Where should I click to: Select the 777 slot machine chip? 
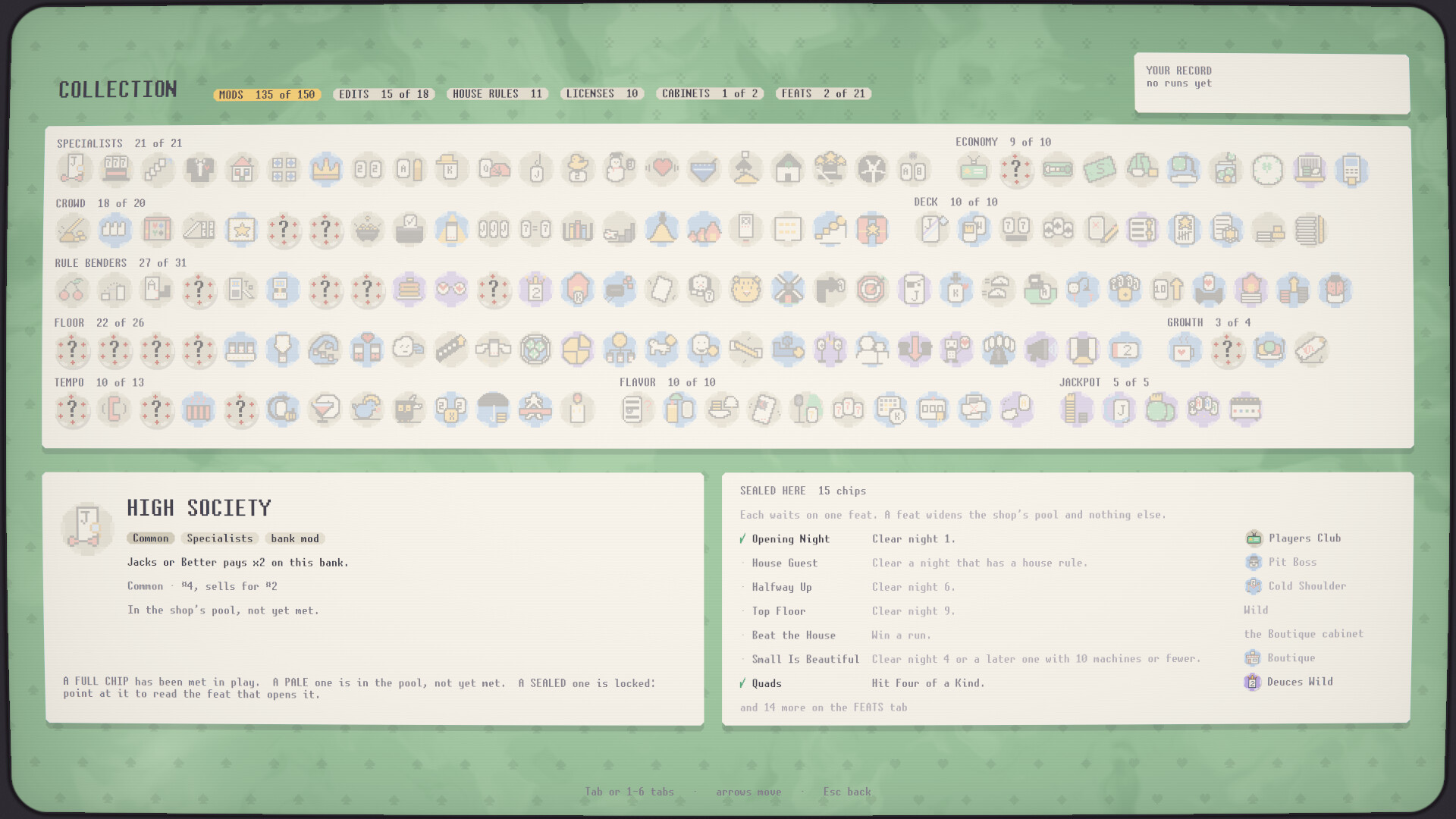click(x=116, y=169)
